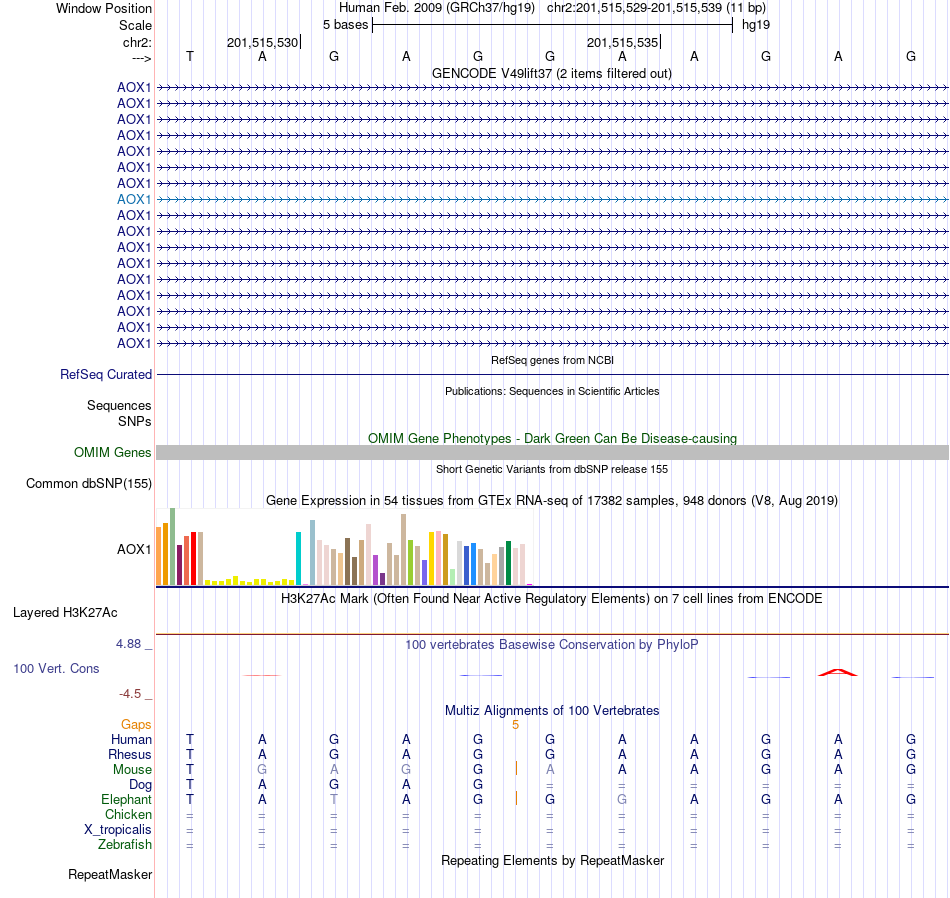Open the RefSeq genes from NCBI title

(x=553, y=360)
